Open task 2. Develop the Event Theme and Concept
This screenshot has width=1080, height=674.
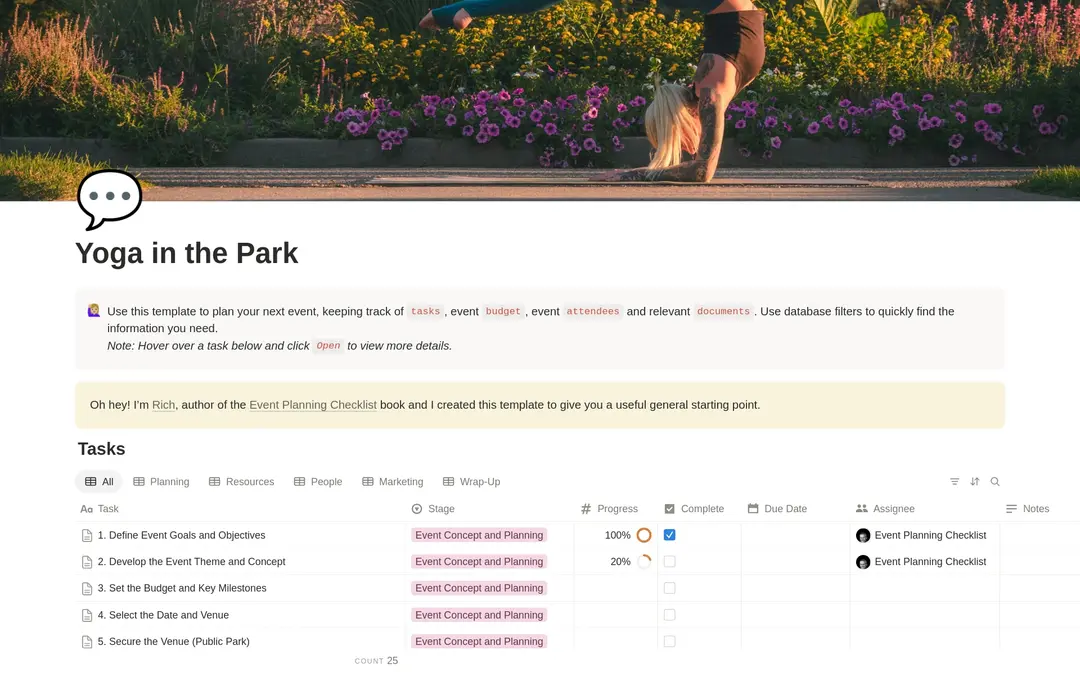click(191, 562)
